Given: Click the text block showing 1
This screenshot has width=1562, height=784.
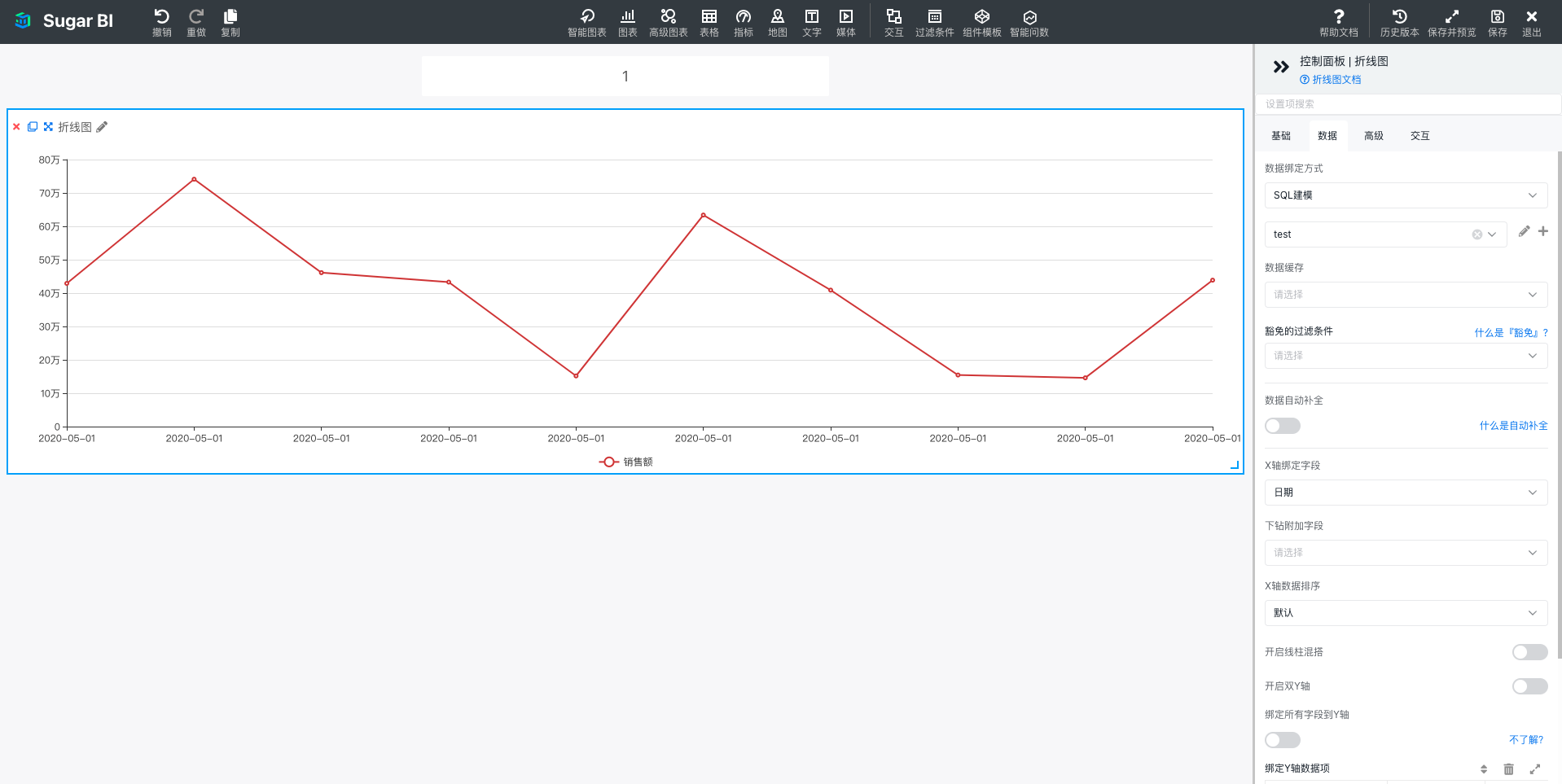Looking at the screenshot, I should coord(625,77).
